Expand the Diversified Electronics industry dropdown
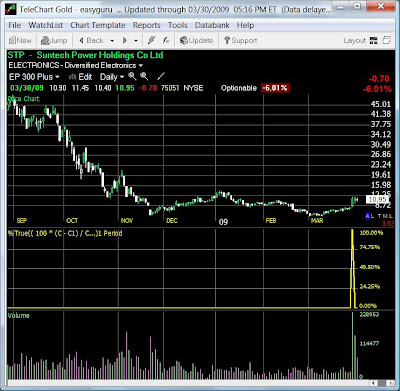The height and width of the screenshot is (391, 400). click(x=141, y=65)
